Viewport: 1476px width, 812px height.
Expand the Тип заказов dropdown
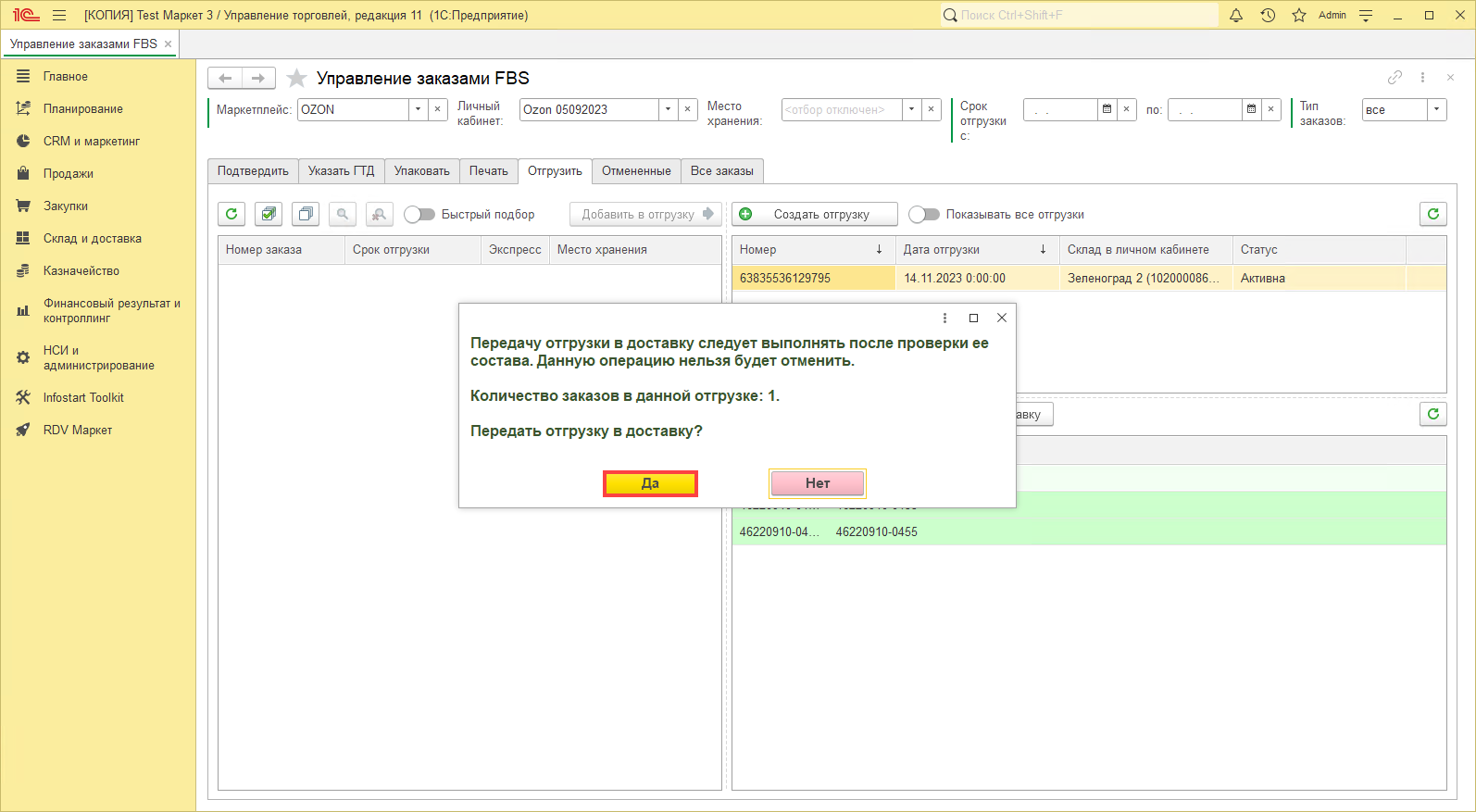1436,109
